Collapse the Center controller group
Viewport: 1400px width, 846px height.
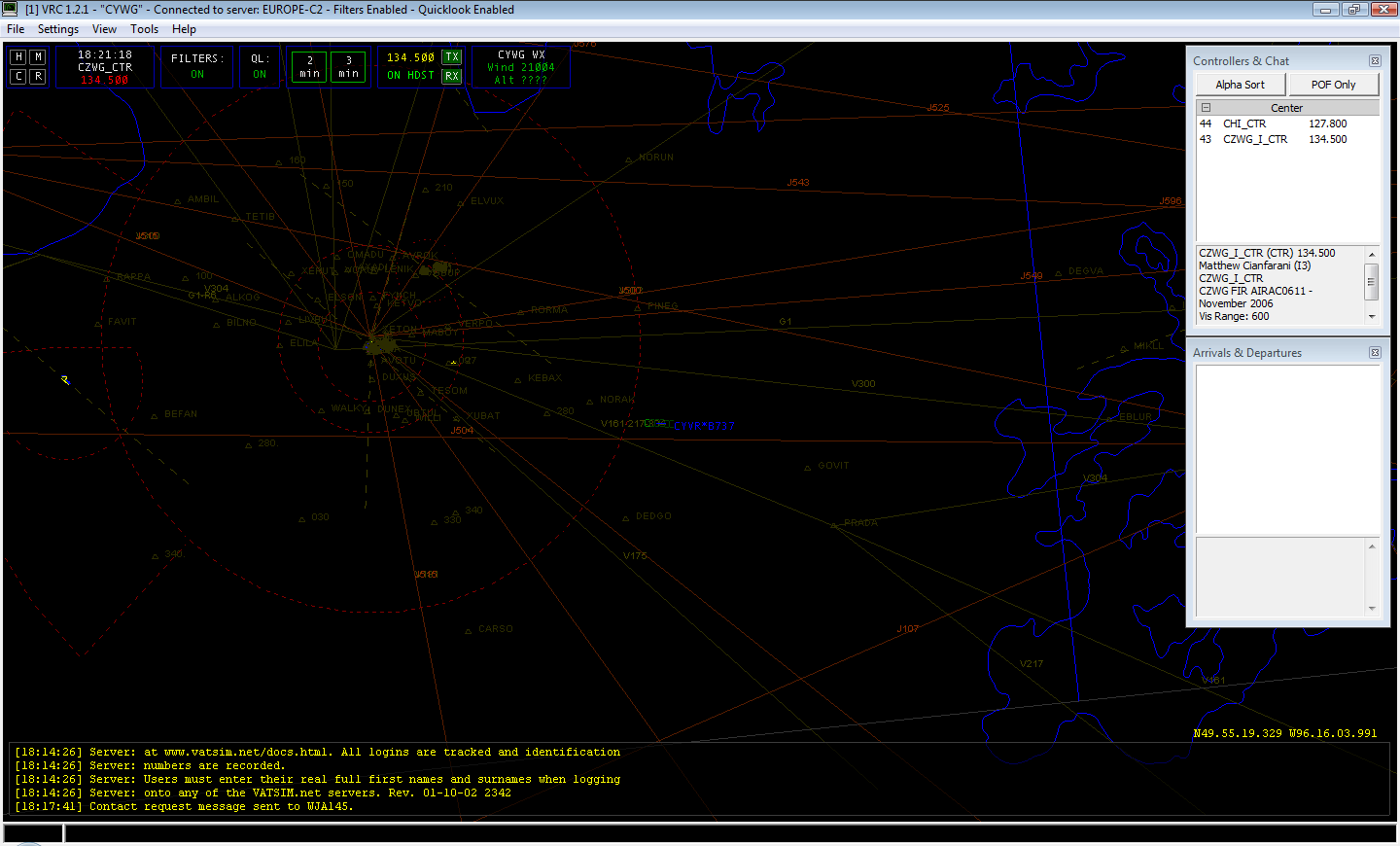pos(1206,108)
